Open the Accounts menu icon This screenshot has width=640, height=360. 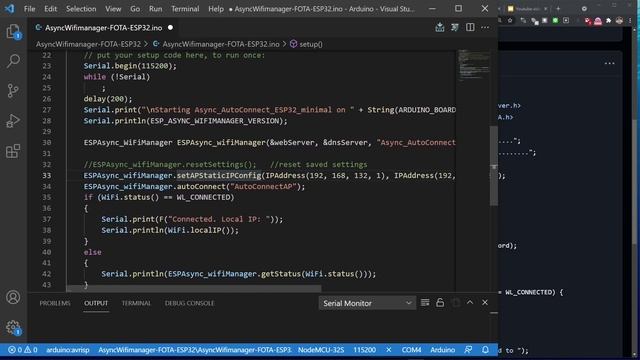pyautogui.click(x=13, y=297)
